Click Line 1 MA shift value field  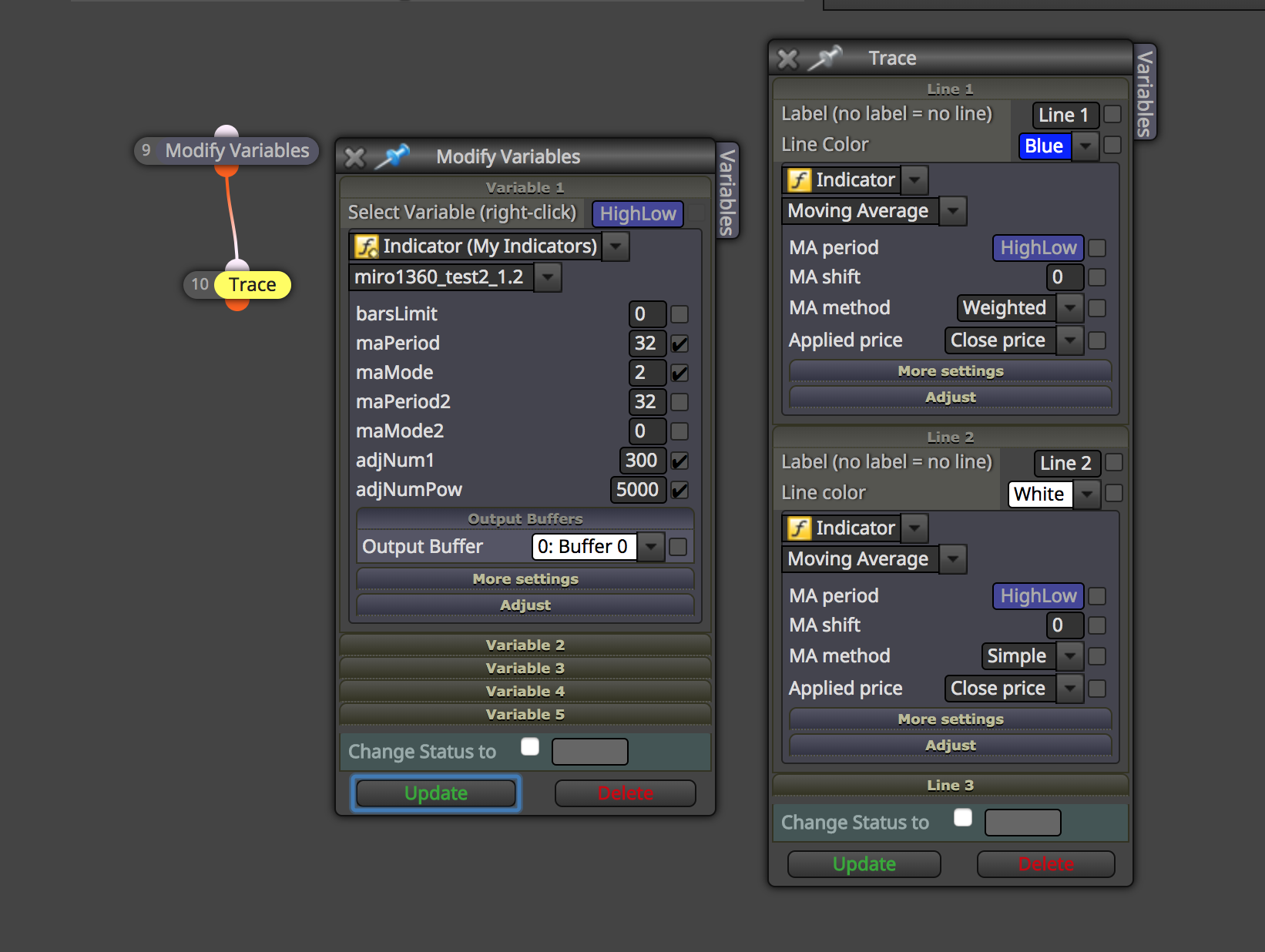[1065, 277]
